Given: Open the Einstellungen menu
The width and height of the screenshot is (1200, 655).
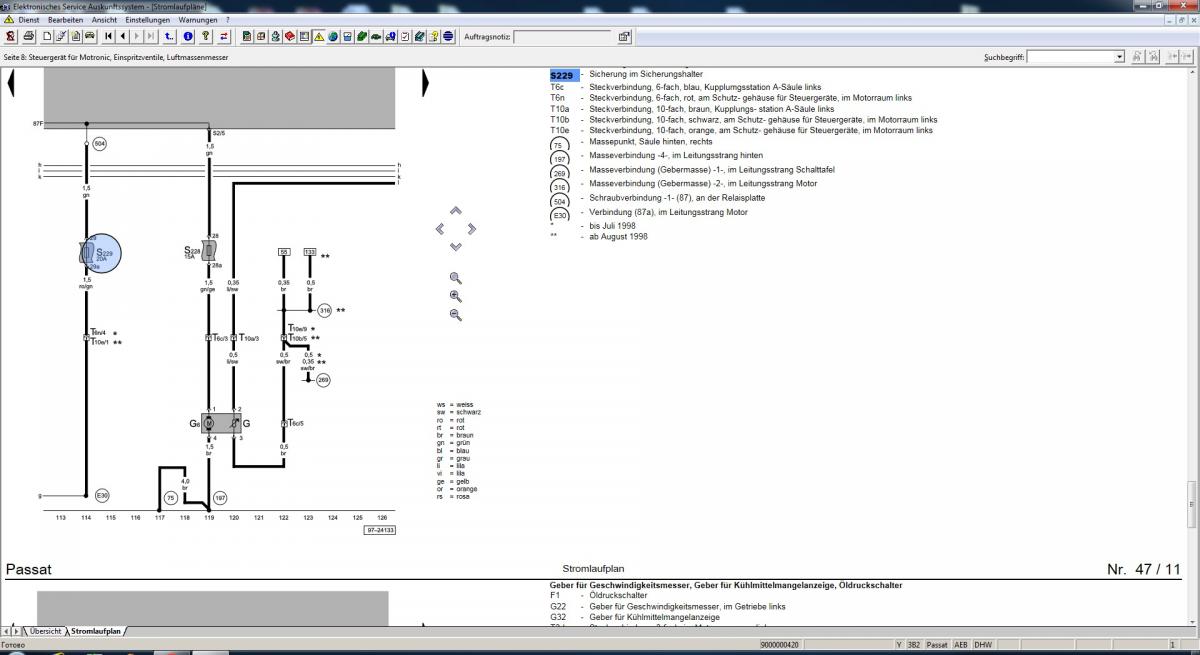Looking at the screenshot, I should click(x=148, y=19).
